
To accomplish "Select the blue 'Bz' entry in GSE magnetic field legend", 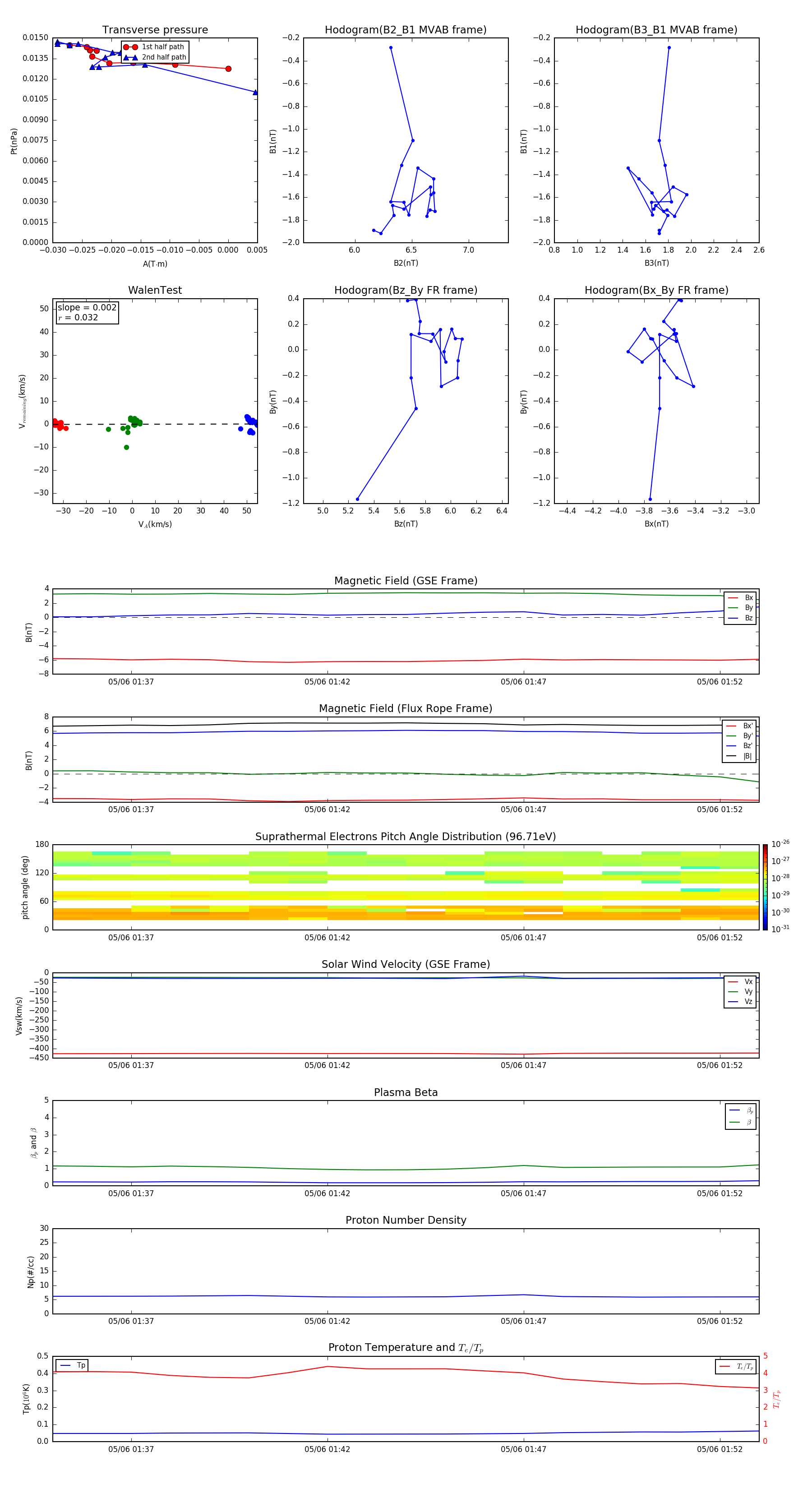I will click(x=740, y=618).
